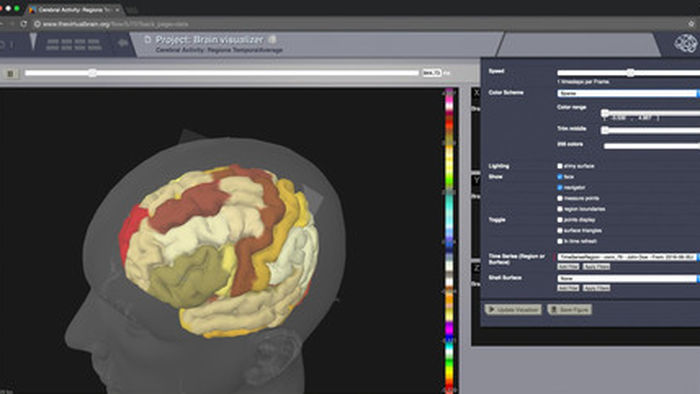Click the Save Figure button
Viewport: 700px width, 394px height.
coord(570,309)
